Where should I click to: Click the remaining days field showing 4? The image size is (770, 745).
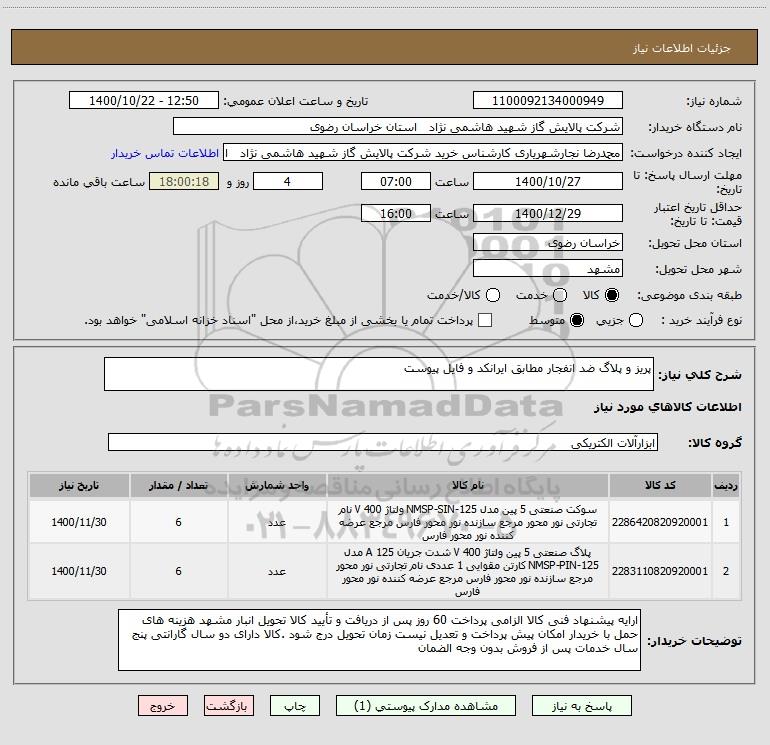coord(288,181)
